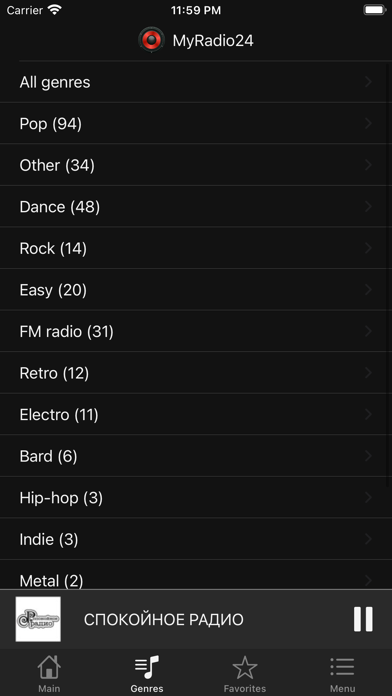
Task: Tap the MyRadio24 speaker logo
Action: pos(152,40)
